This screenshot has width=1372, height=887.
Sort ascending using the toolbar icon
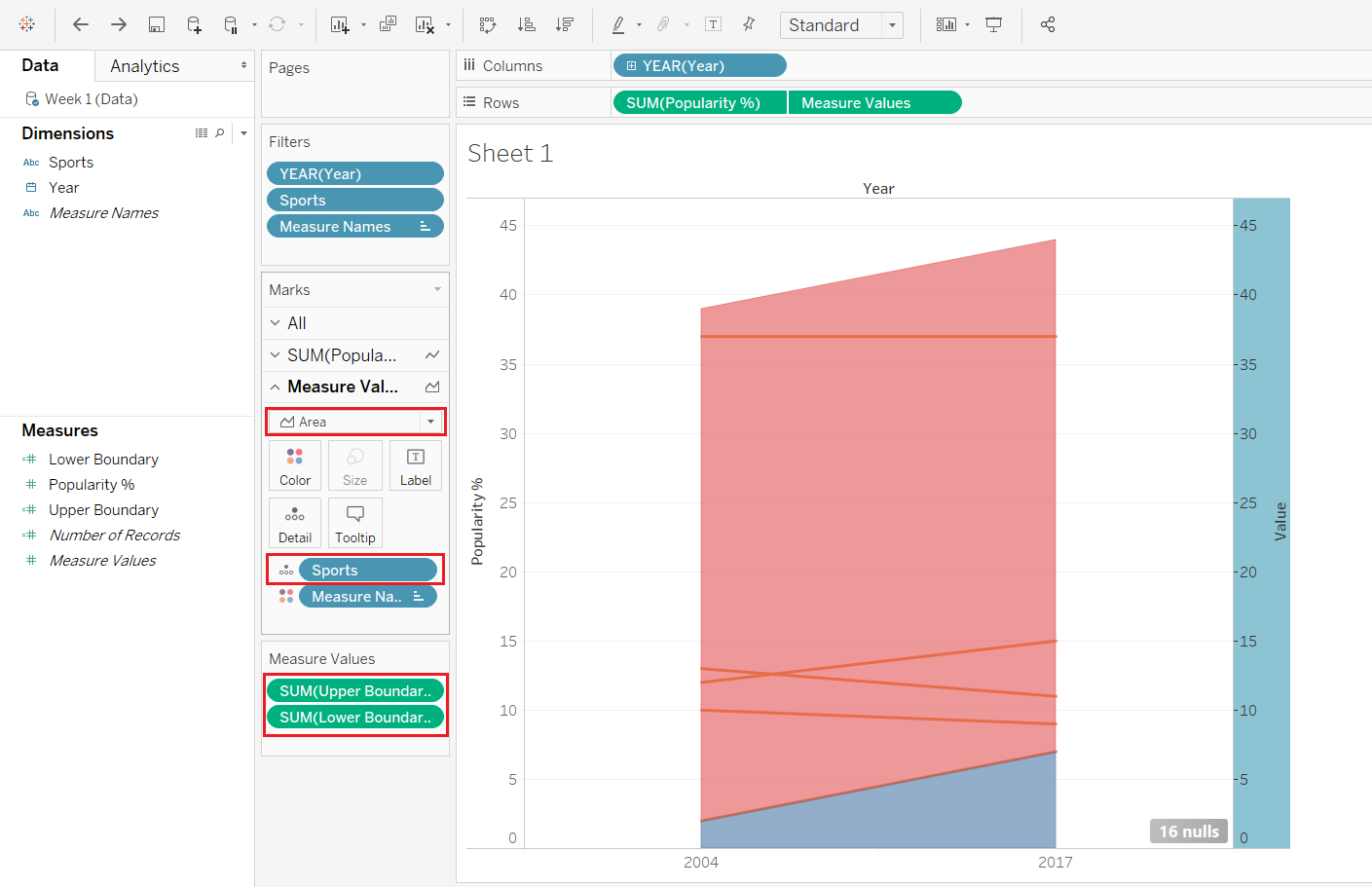526,24
